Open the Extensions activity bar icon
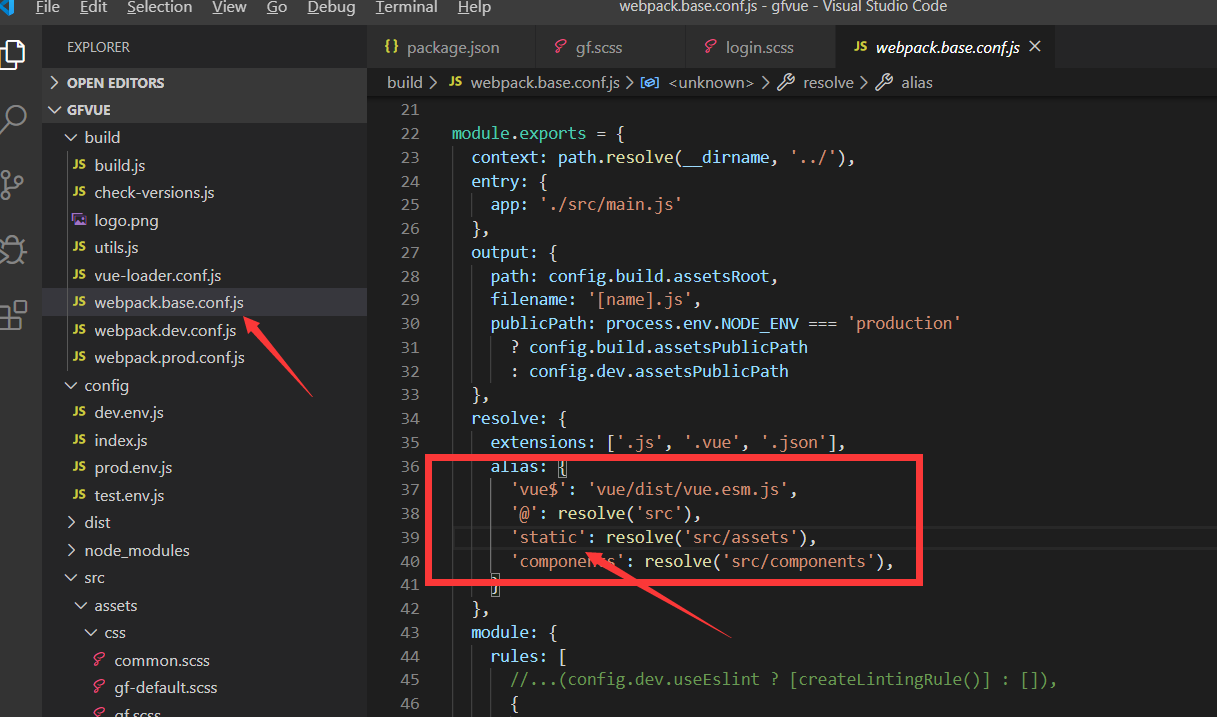Screen dimensions: 1217x717 coord(12,316)
